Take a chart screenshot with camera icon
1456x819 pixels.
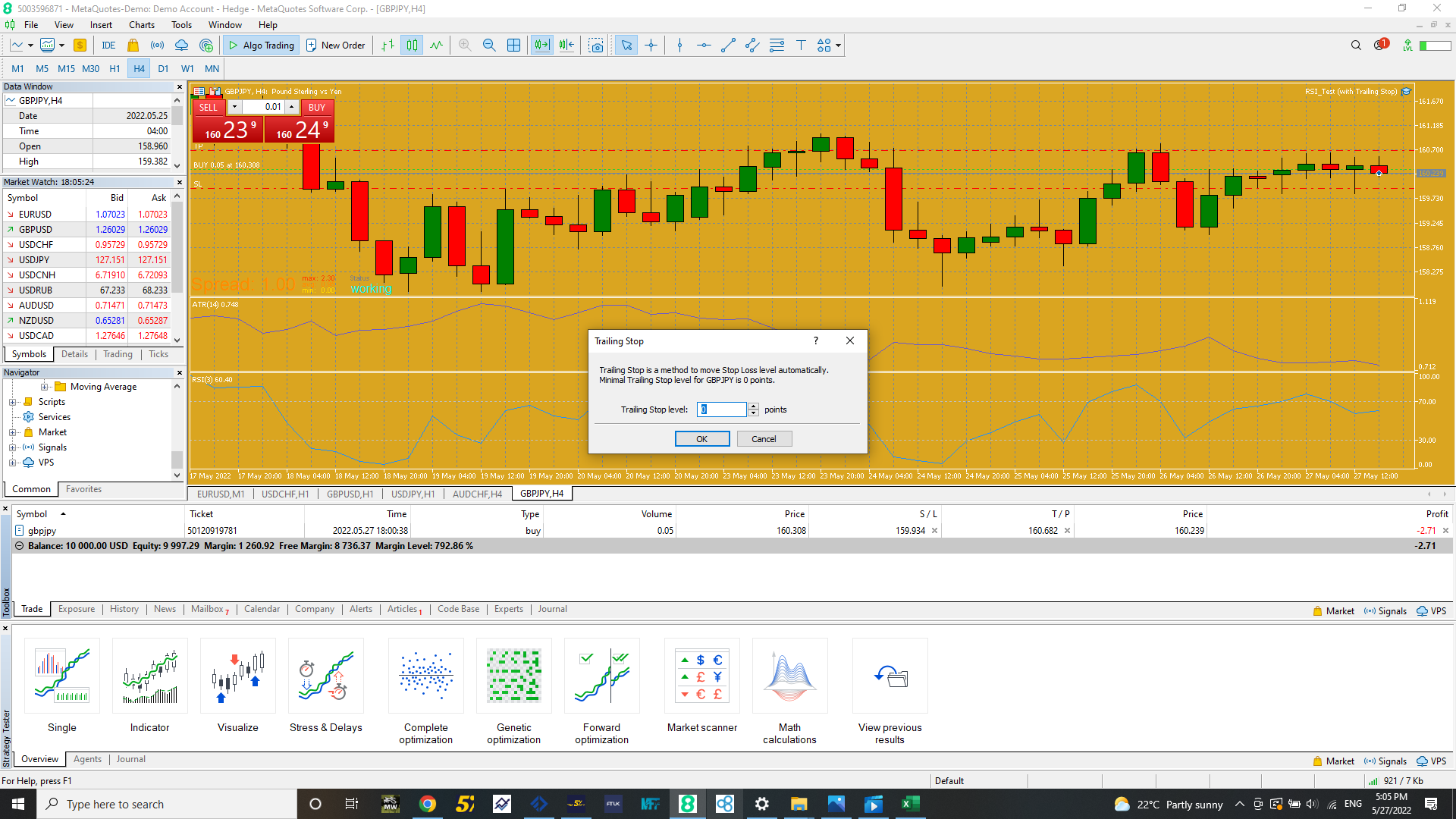click(597, 45)
